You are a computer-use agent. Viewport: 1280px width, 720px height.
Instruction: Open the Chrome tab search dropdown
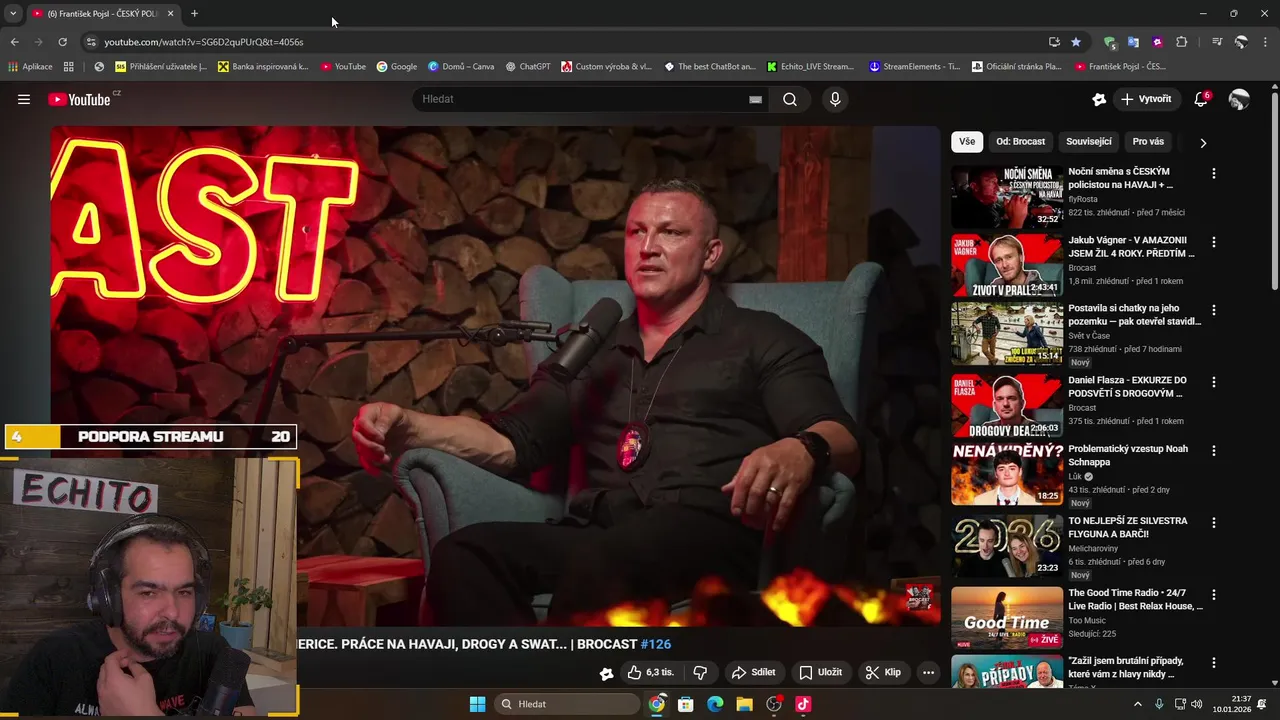pyautogui.click(x=13, y=13)
